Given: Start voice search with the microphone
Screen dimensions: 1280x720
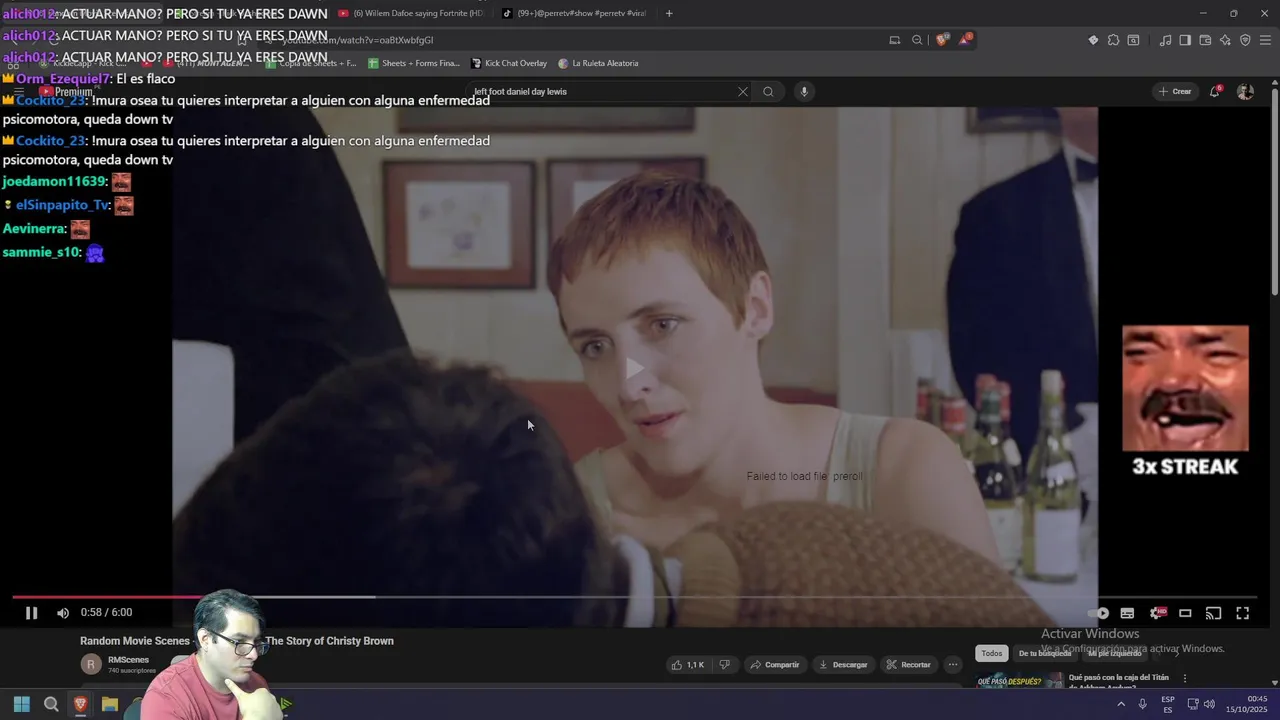Looking at the screenshot, I should pyautogui.click(x=803, y=92).
